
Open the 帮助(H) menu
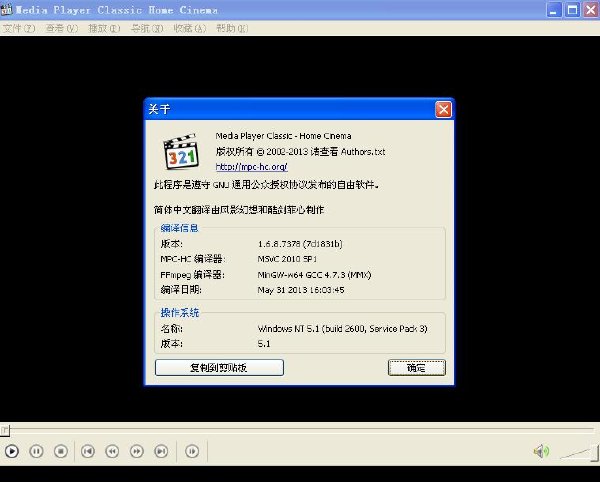tap(232, 28)
